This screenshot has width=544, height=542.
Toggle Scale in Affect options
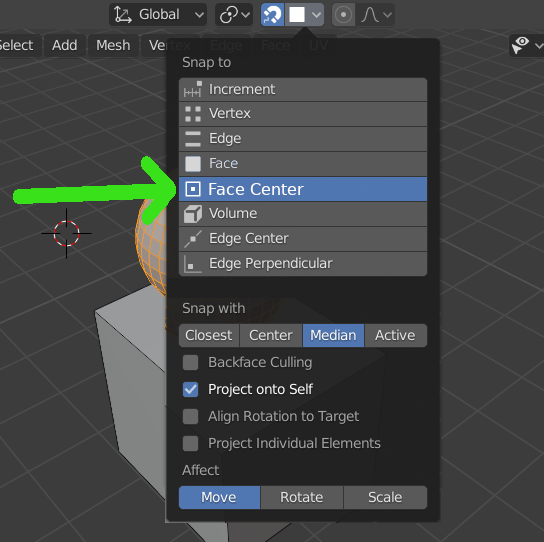385,498
